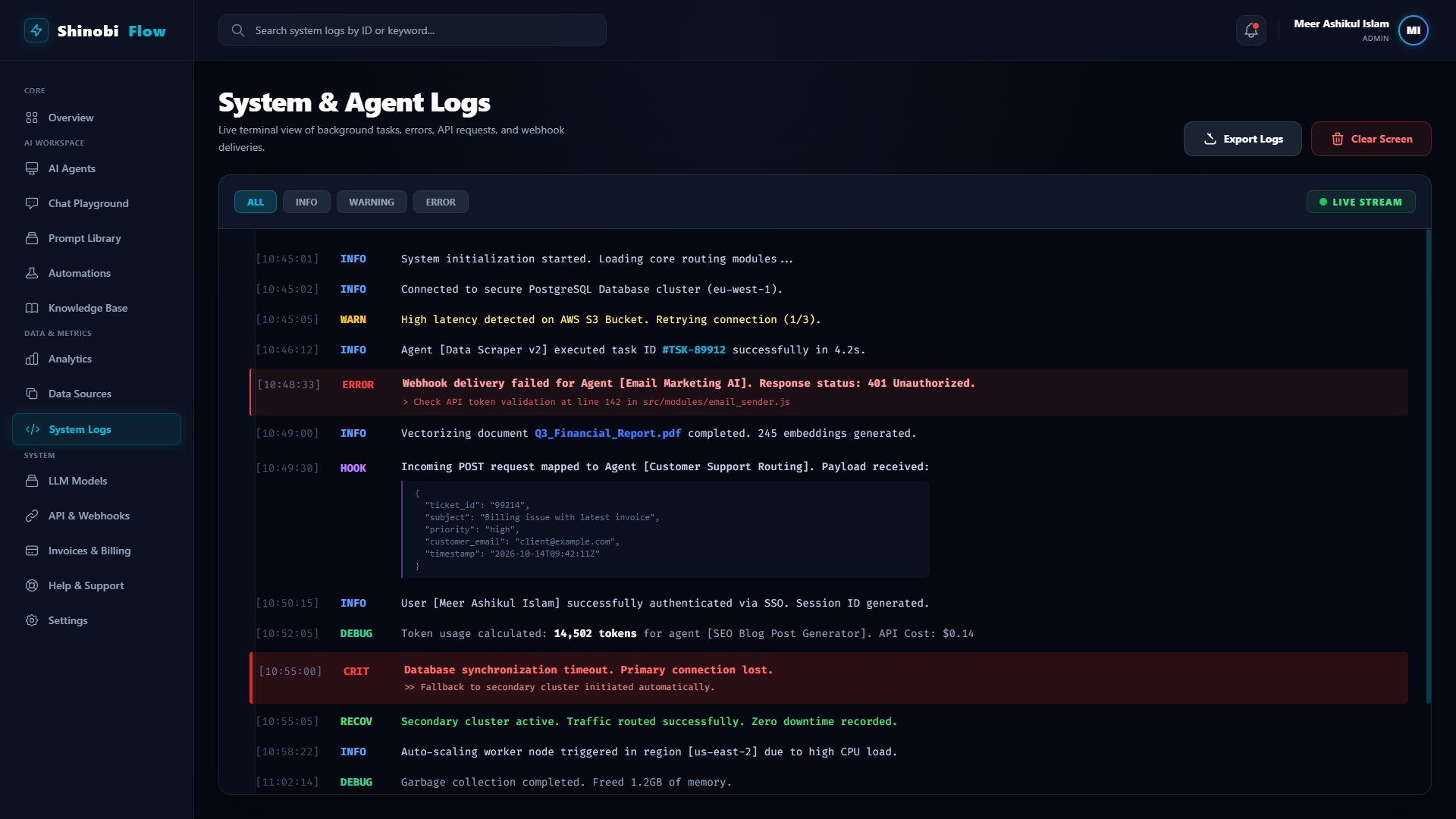Click the LLM Models icon
Viewport: 1456px width, 819px height.
click(x=32, y=481)
